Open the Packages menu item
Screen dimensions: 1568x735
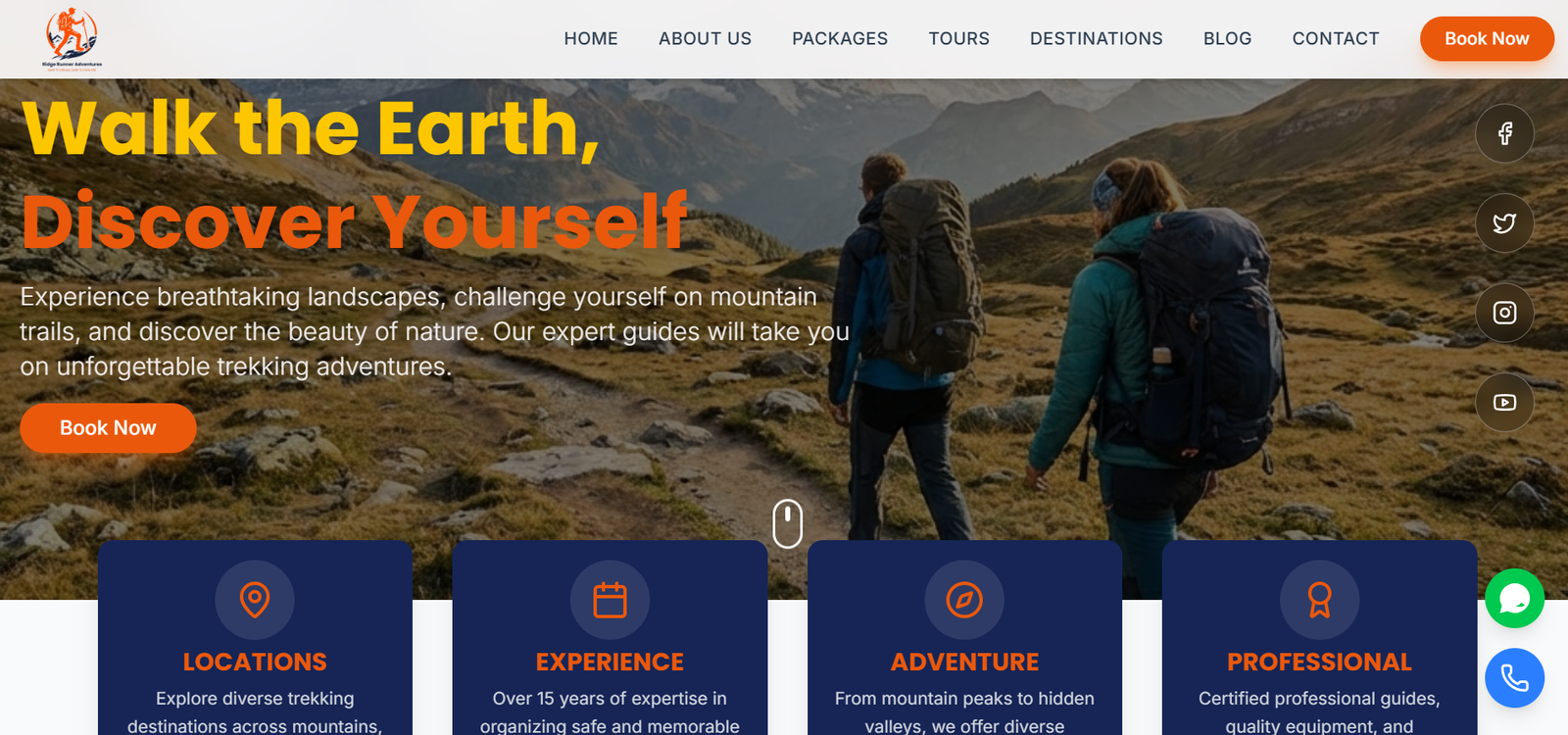840,39
